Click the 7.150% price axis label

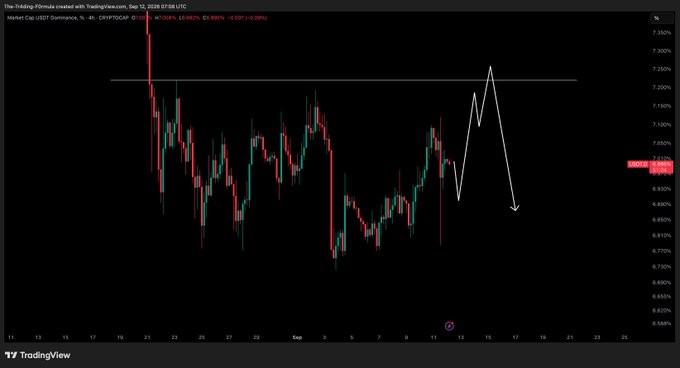[661, 106]
